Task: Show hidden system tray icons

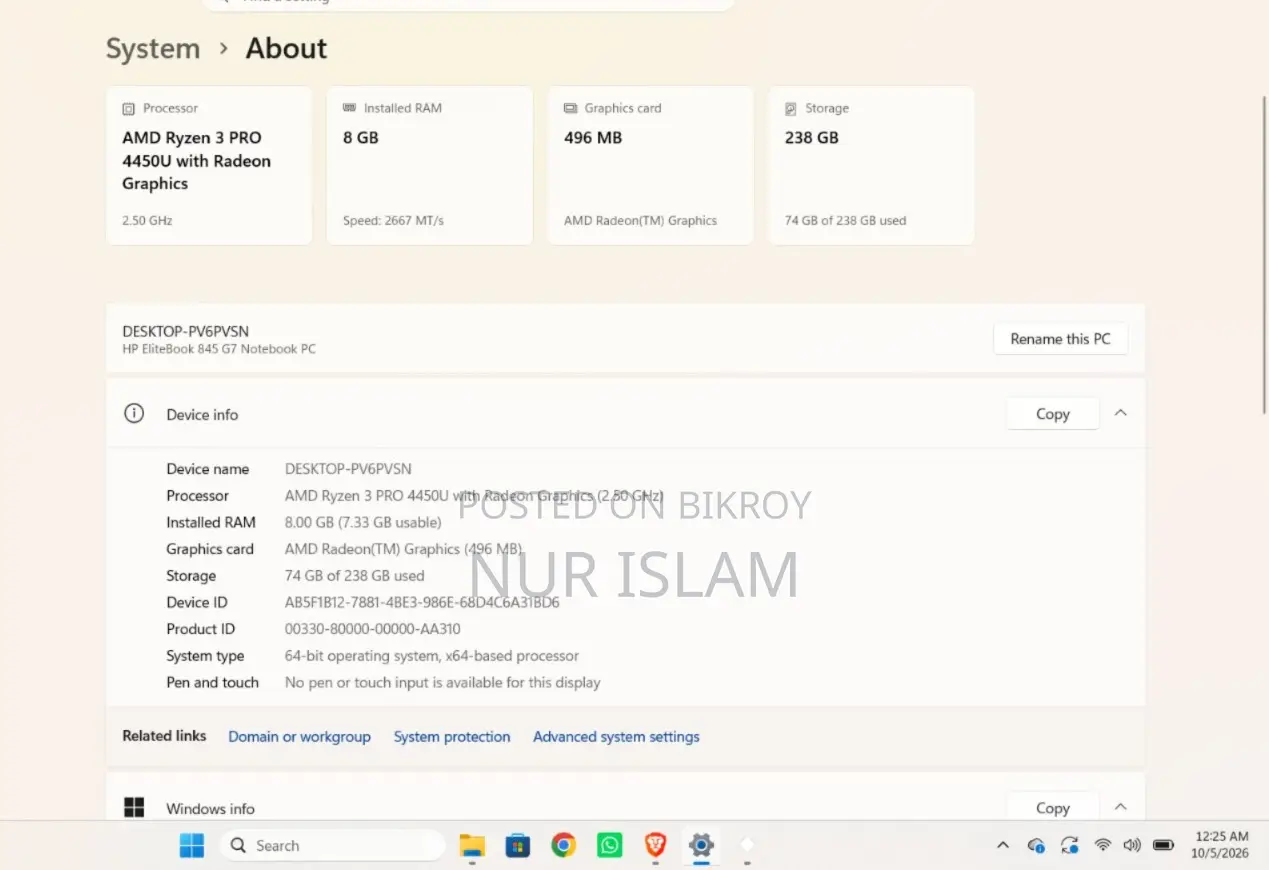Action: coord(1003,845)
